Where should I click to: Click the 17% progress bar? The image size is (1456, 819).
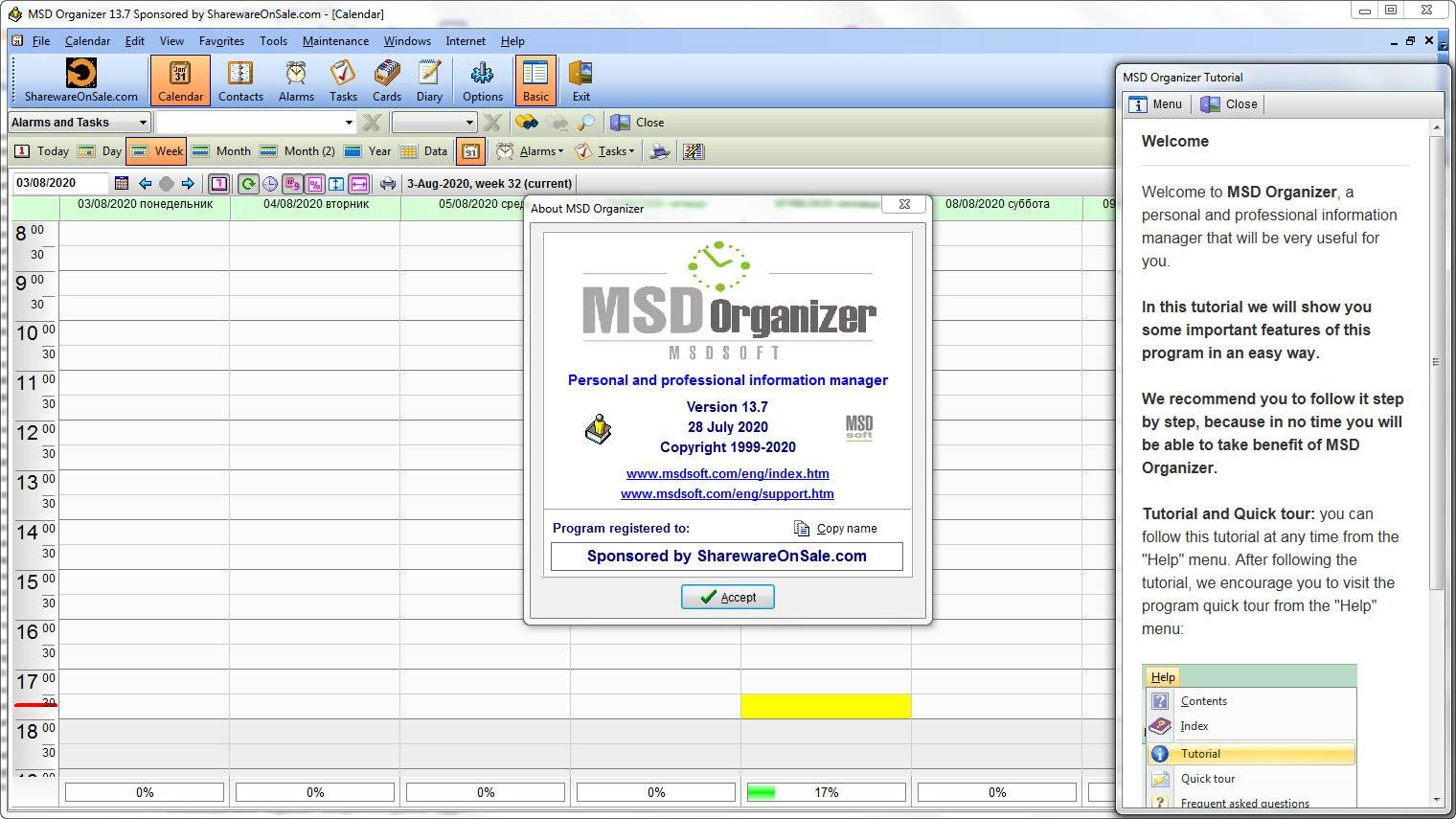pos(826,792)
